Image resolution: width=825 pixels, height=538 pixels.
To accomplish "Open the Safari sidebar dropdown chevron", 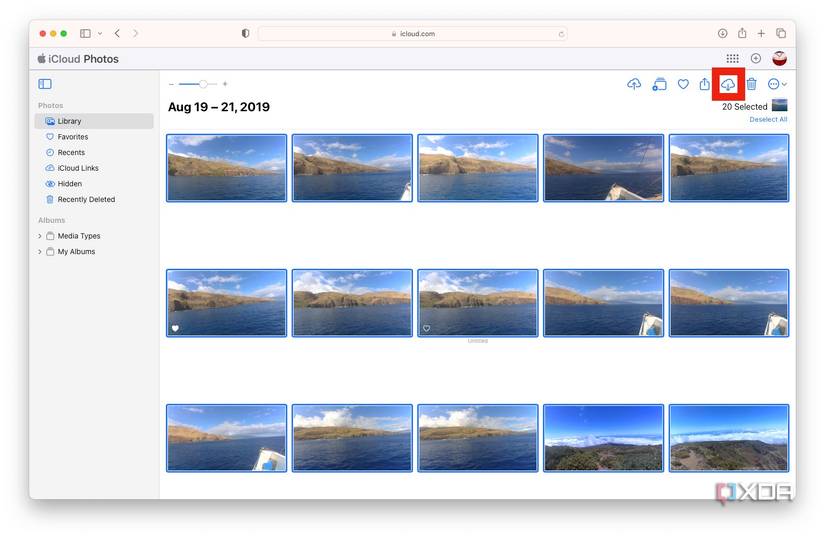I will (x=100, y=33).
